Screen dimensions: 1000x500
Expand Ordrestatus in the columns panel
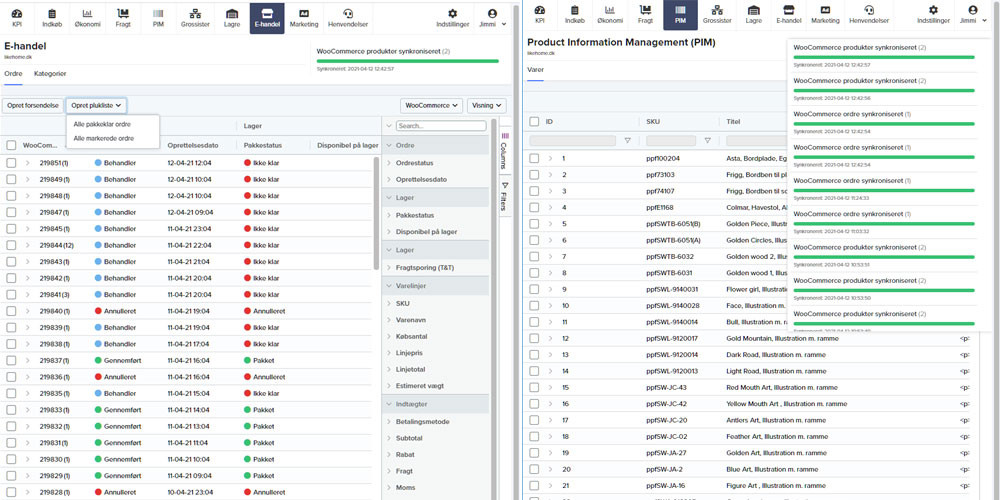point(415,163)
